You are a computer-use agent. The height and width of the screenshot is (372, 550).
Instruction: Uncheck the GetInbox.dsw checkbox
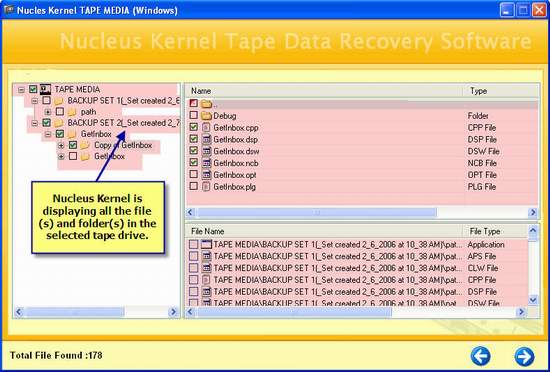click(x=194, y=150)
